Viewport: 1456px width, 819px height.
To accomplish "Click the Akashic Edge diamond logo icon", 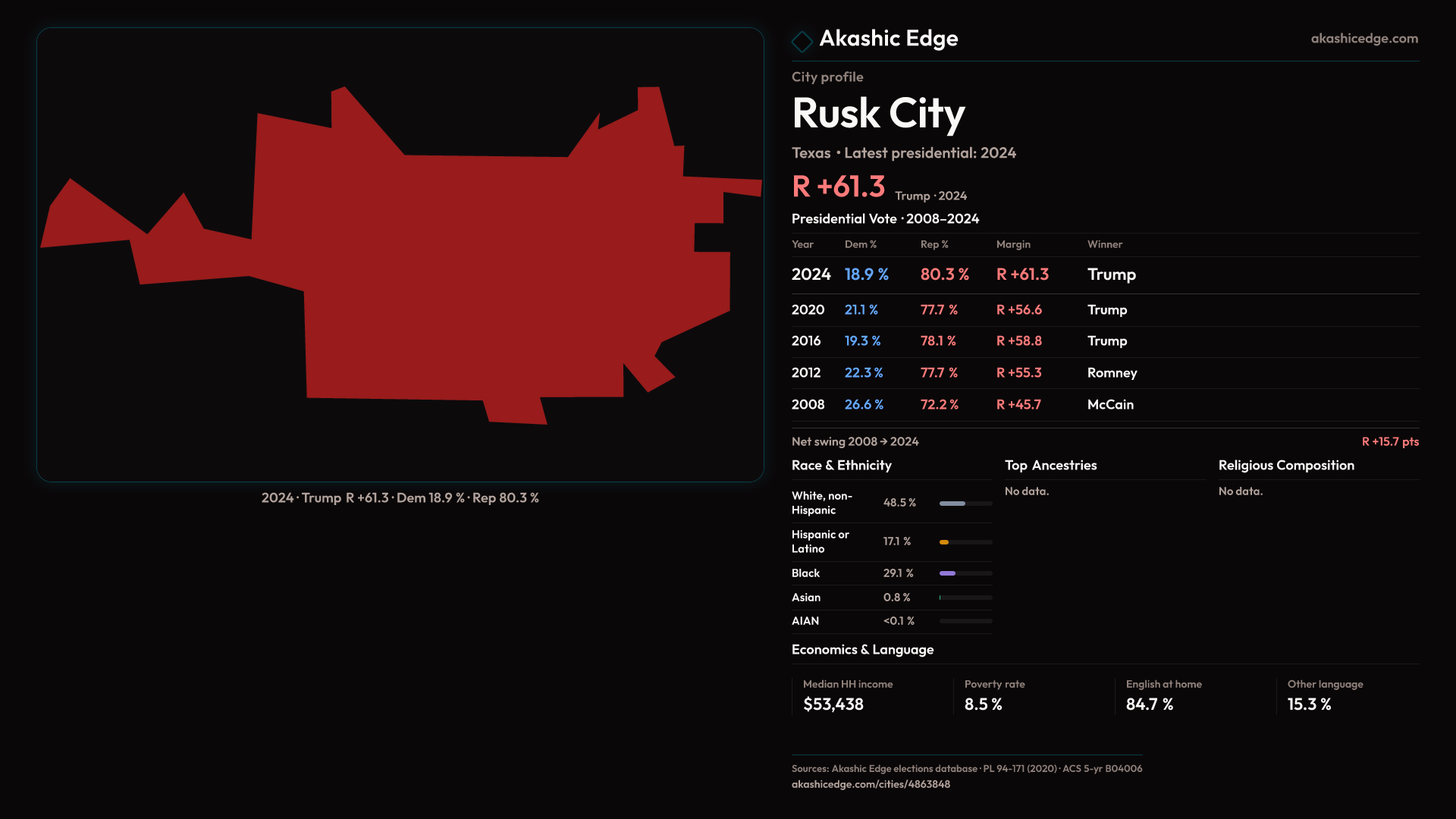I will 802,41.
